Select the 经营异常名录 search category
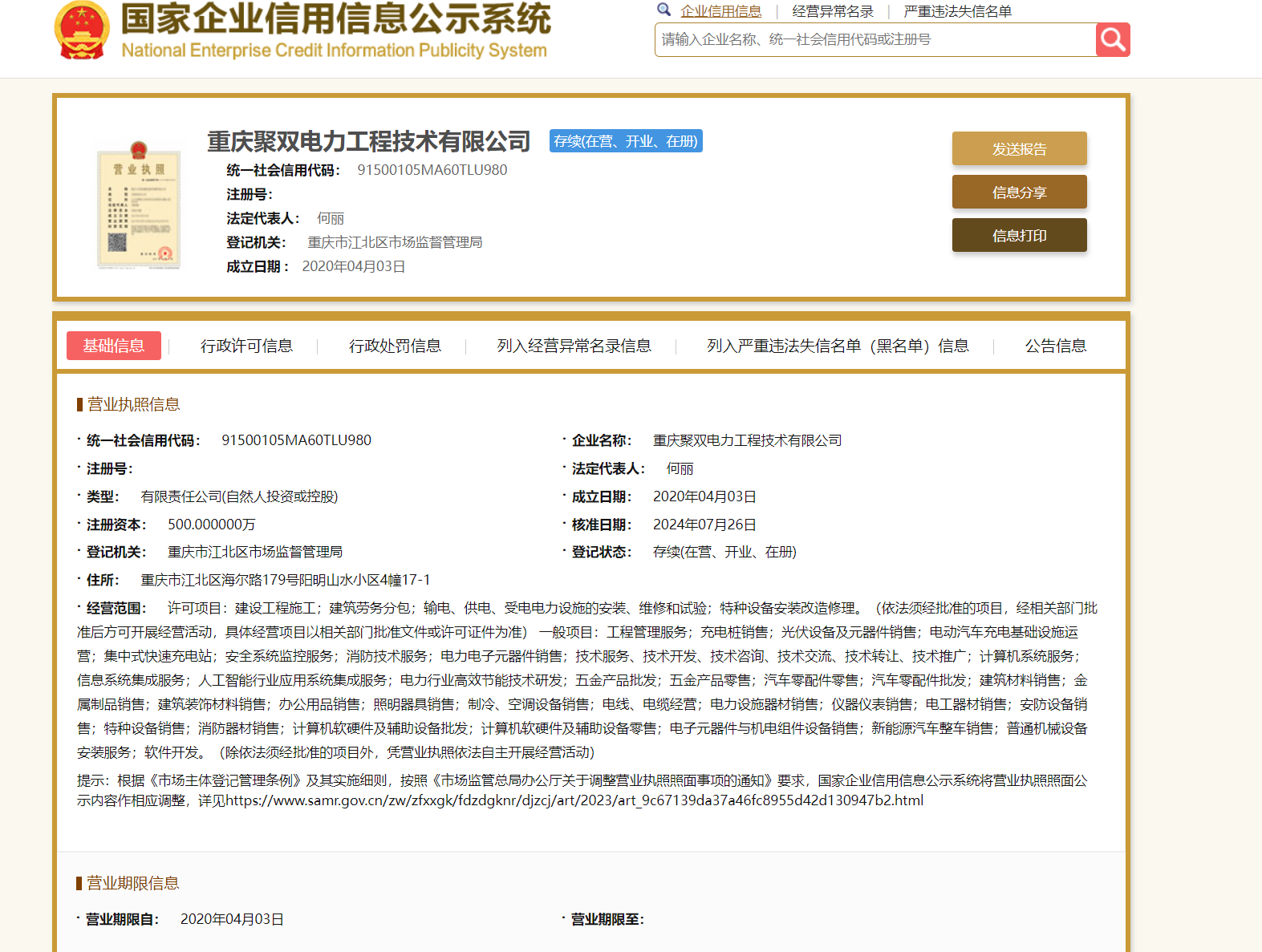The image size is (1262, 952). coord(833,11)
